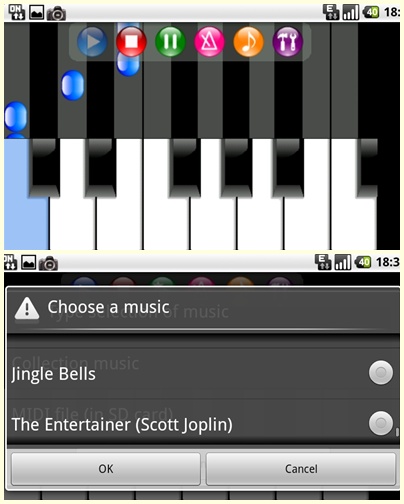Open settings via purple tools icon

click(288, 42)
